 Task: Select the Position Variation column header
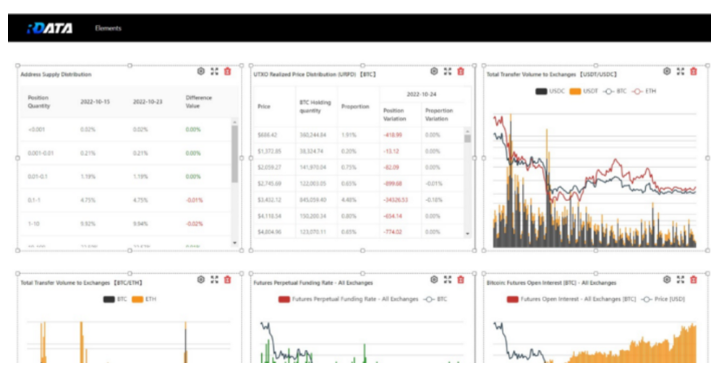[x=394, y=115]
